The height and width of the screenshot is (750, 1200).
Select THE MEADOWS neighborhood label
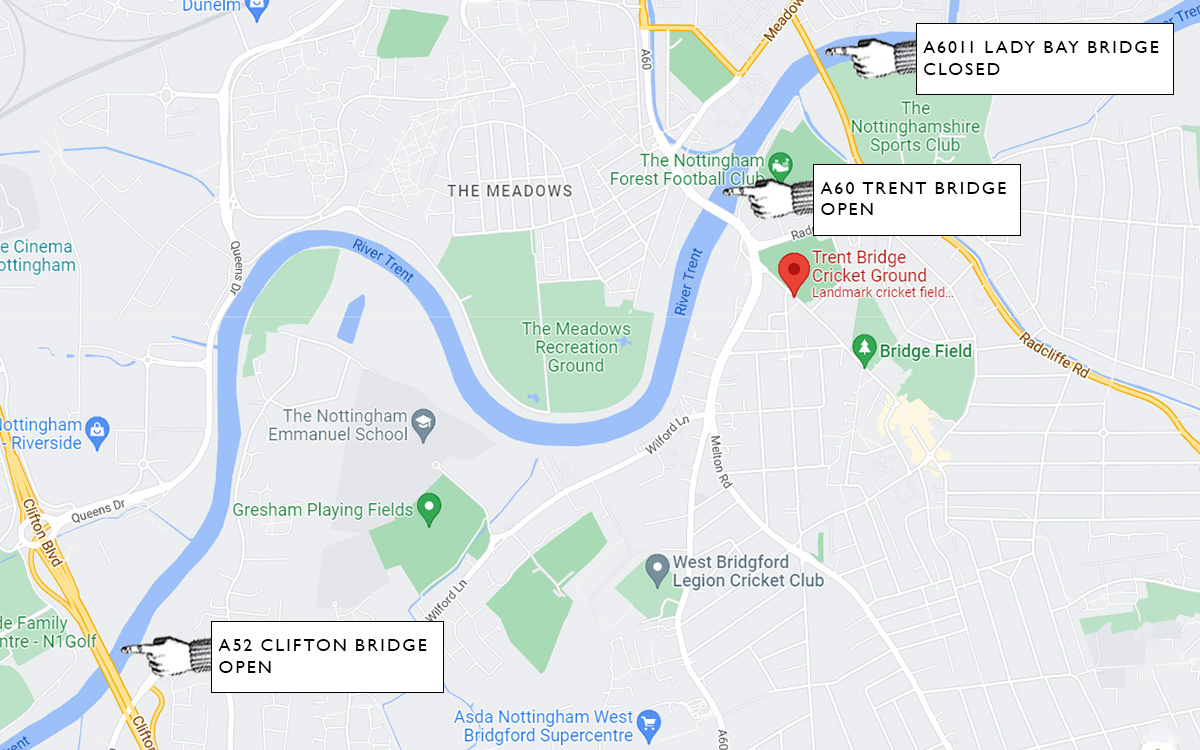coord(510,191)
